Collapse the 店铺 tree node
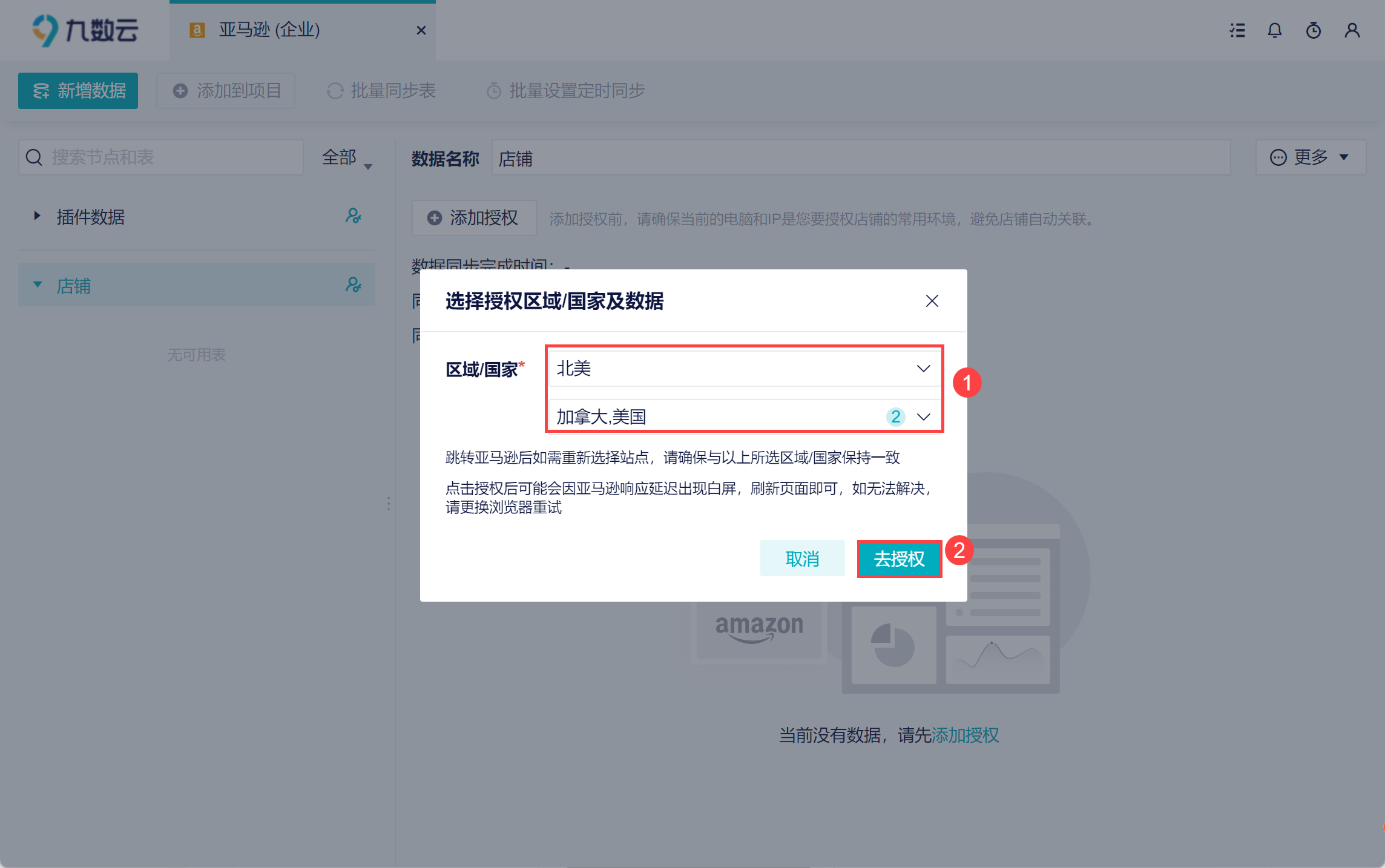The height and width of the screenshot is (868, 1385). click(x=38, y=284)
